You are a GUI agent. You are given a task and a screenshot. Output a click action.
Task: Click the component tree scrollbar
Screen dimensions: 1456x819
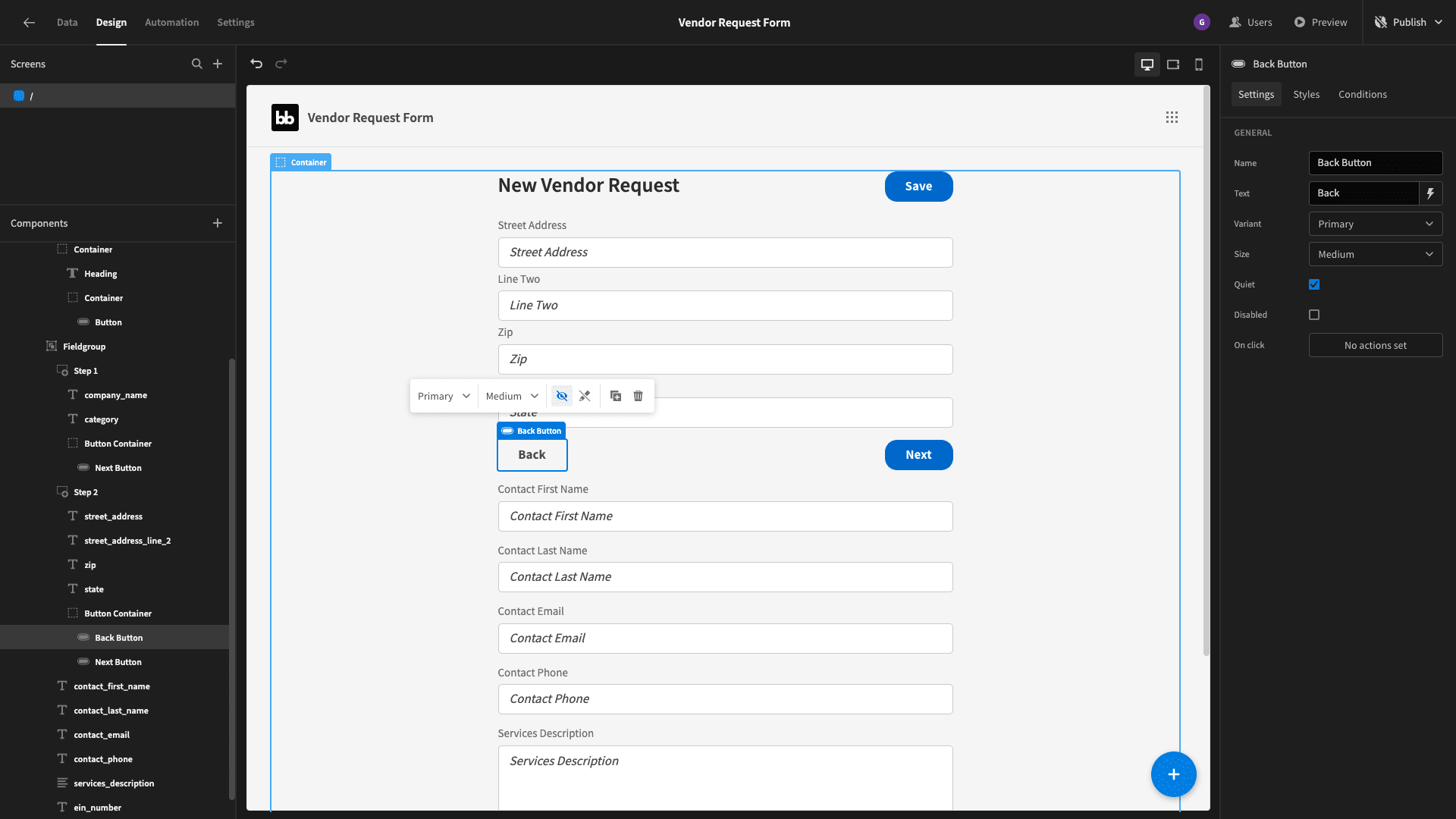pos(231,578)
